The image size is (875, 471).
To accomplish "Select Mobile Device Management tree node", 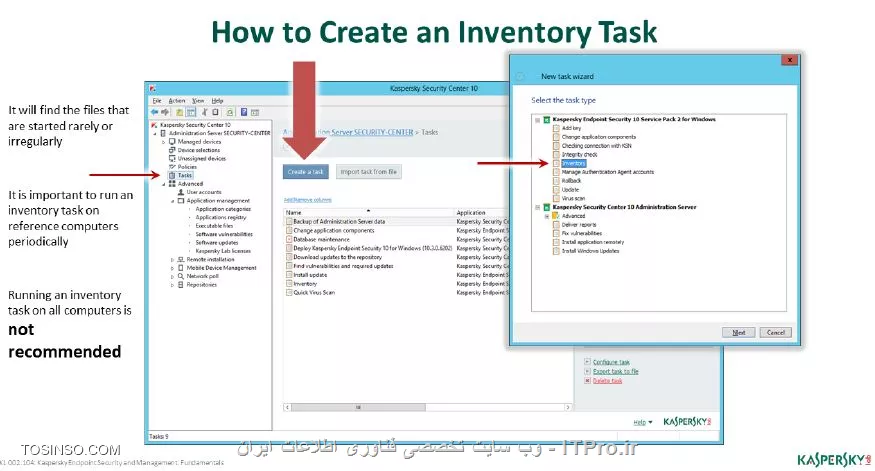I will 222,268.
